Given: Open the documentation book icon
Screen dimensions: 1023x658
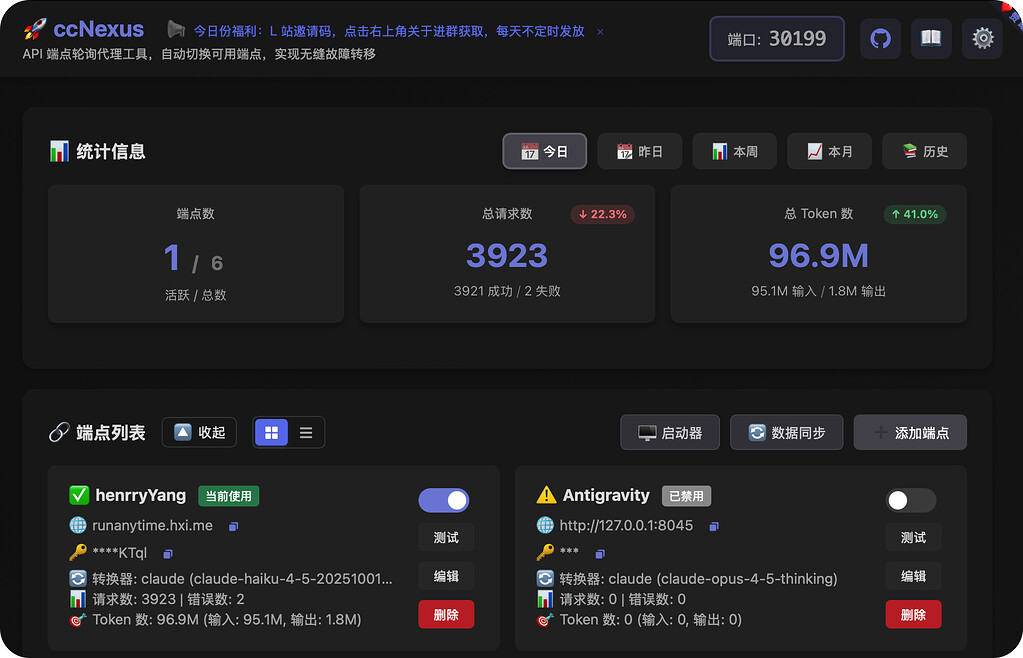Looking at the screenshot, I should [x=931, y=38].
